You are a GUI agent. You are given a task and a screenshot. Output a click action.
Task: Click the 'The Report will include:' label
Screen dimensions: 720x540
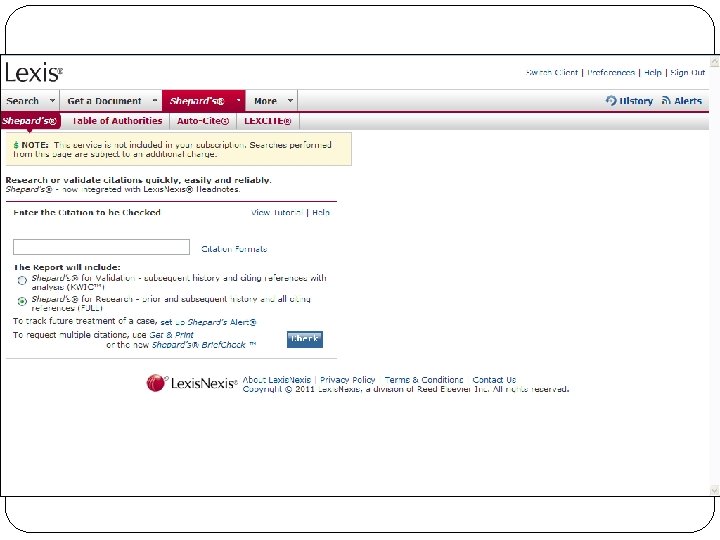(x=67, y=267)
